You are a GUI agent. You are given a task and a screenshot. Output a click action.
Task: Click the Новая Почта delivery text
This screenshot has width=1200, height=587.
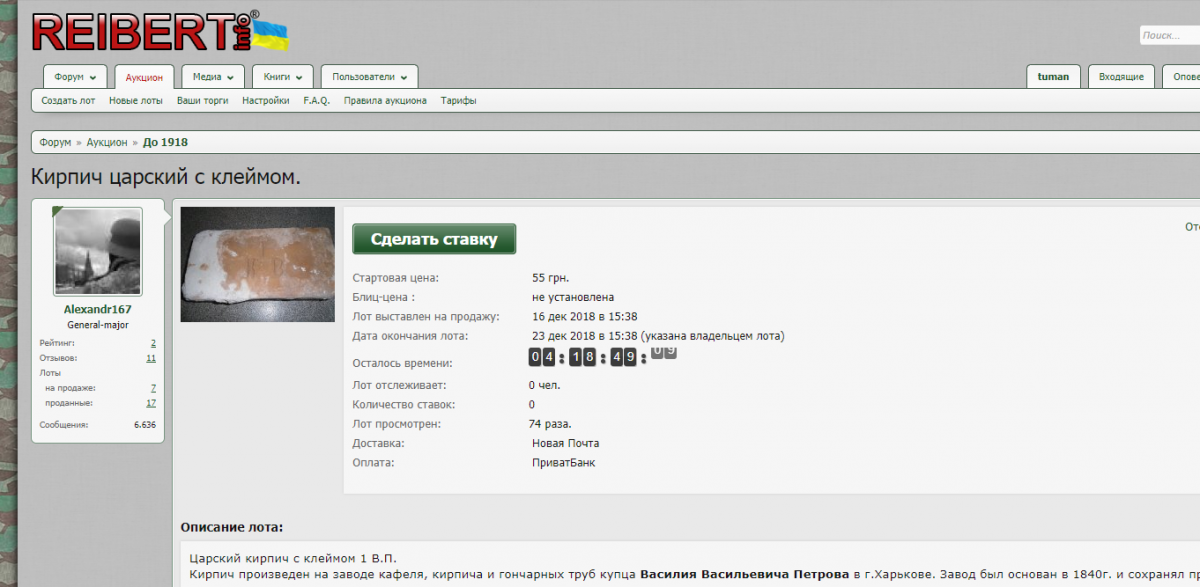[x=566, y=443]
